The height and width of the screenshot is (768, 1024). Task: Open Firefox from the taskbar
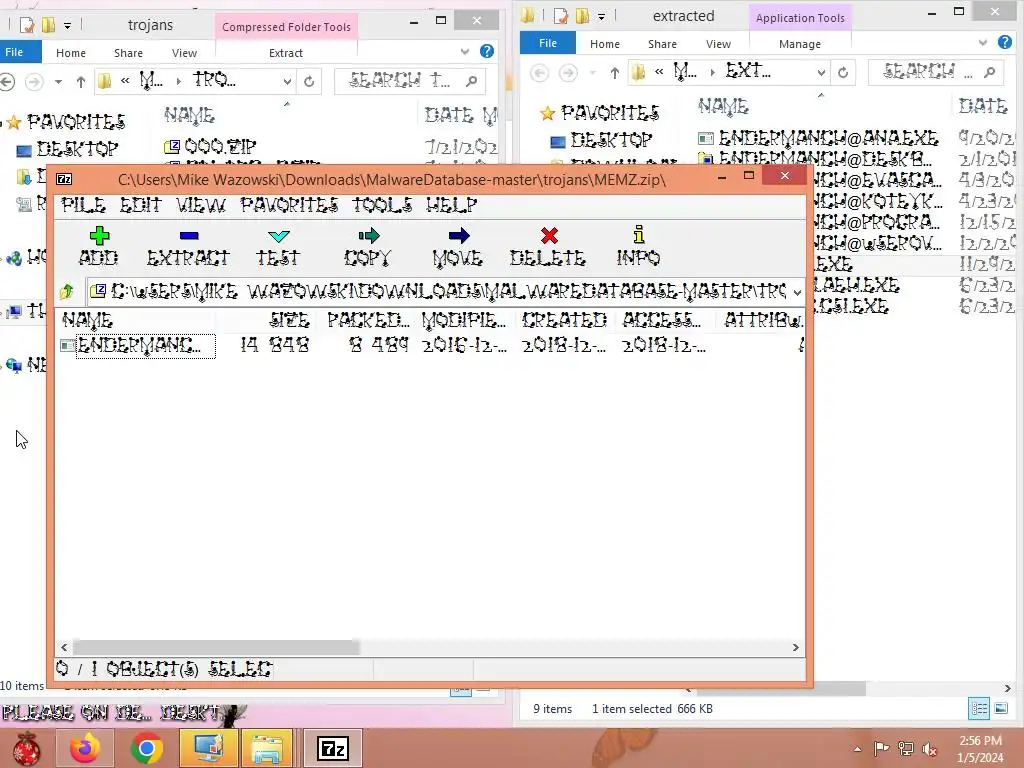tap(85, 748)
